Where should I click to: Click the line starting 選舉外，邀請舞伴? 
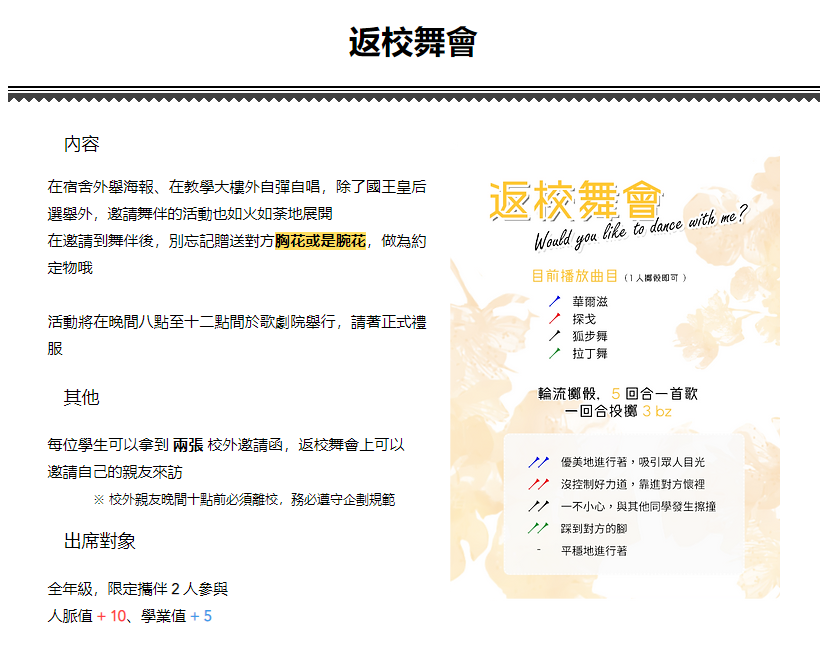[190, 214]
